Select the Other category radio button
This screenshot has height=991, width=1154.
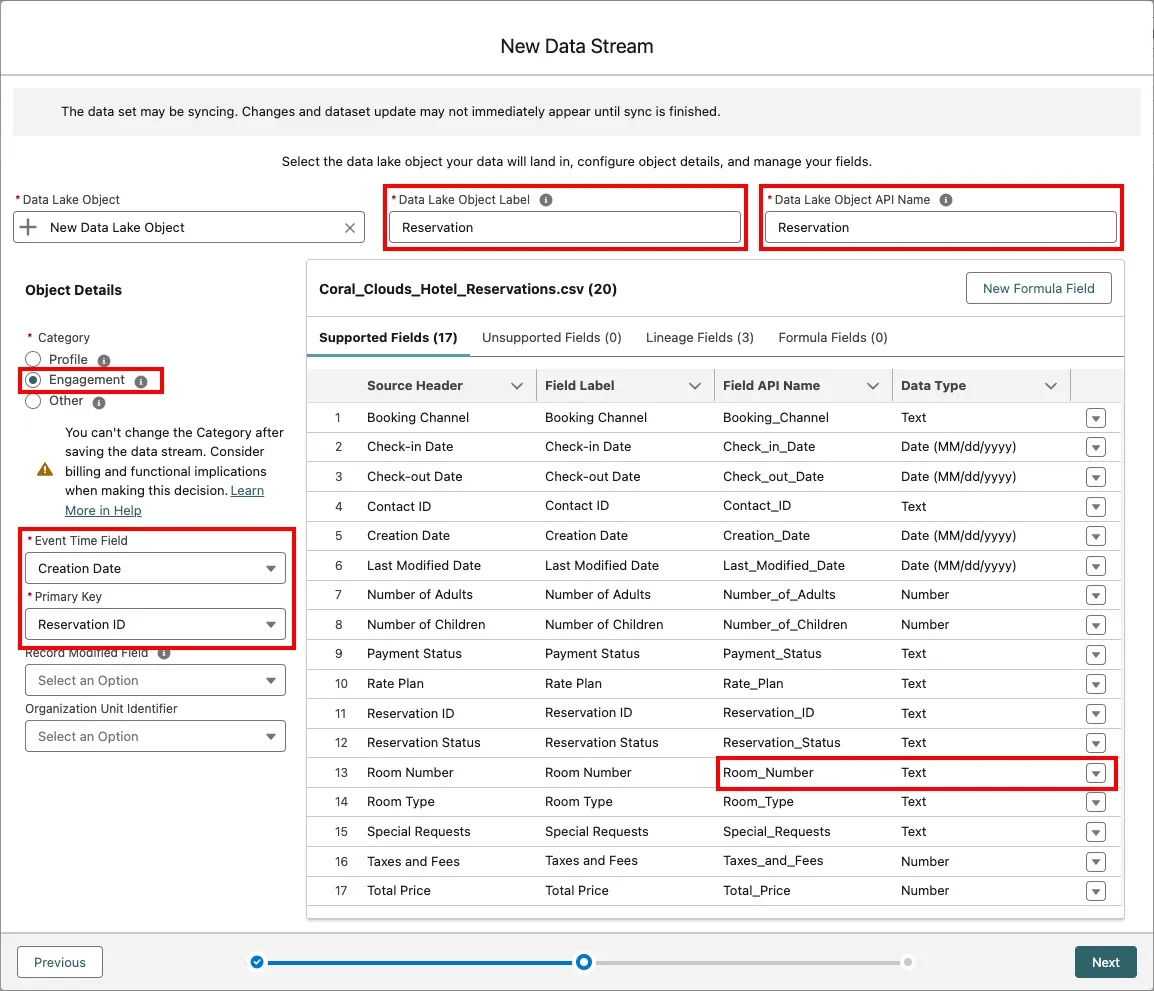[x=33, y=401]
